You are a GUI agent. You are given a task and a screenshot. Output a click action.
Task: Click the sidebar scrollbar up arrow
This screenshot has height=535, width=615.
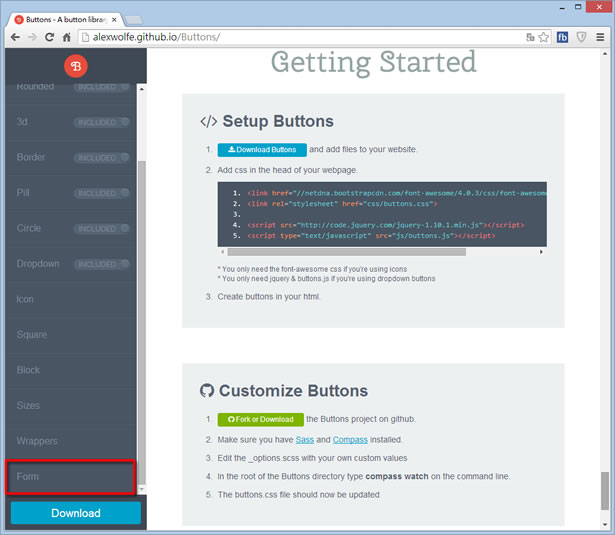tap(142, 89)
